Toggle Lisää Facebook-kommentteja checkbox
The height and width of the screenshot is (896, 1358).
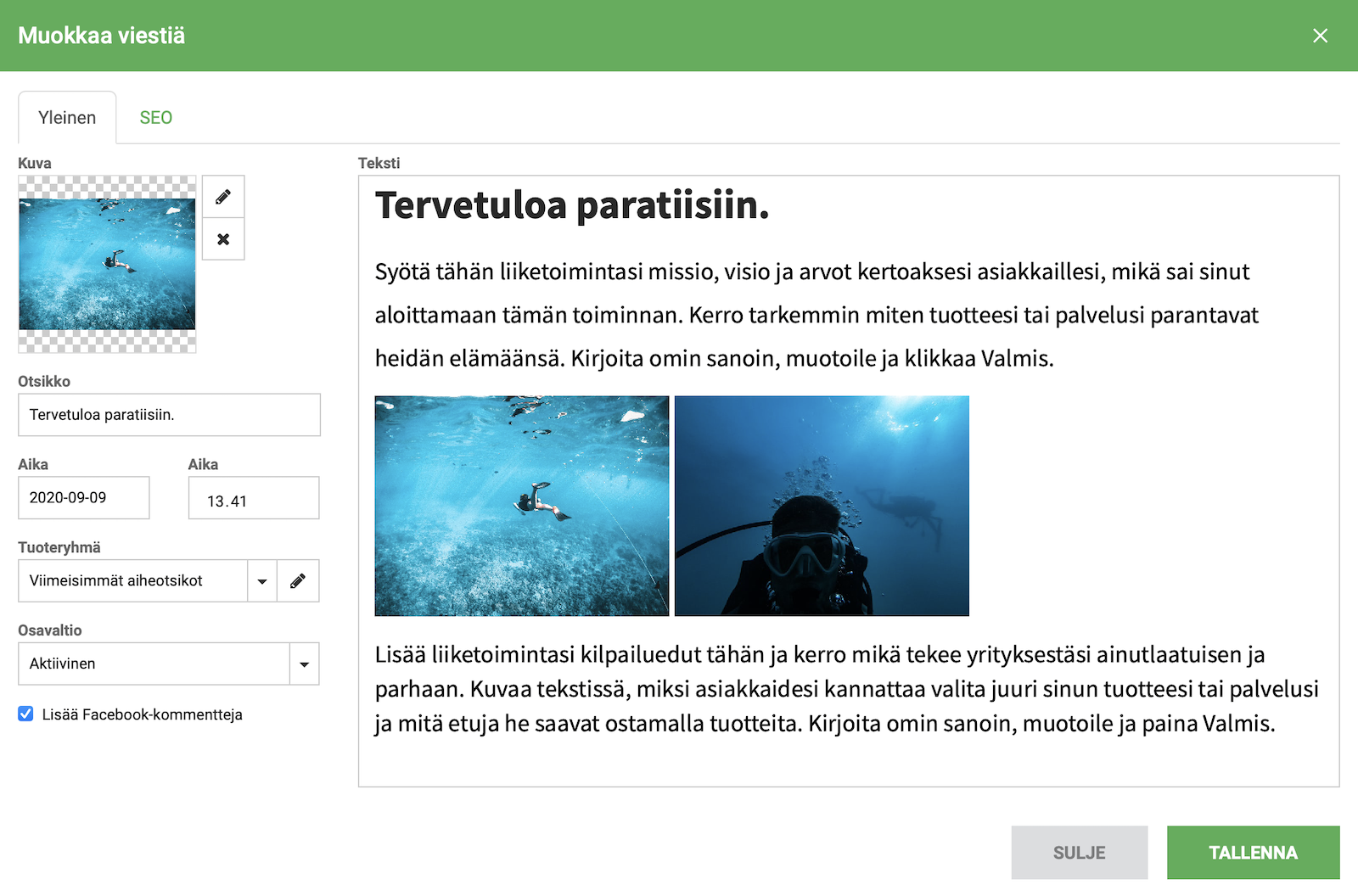click(x=26, y=714)
